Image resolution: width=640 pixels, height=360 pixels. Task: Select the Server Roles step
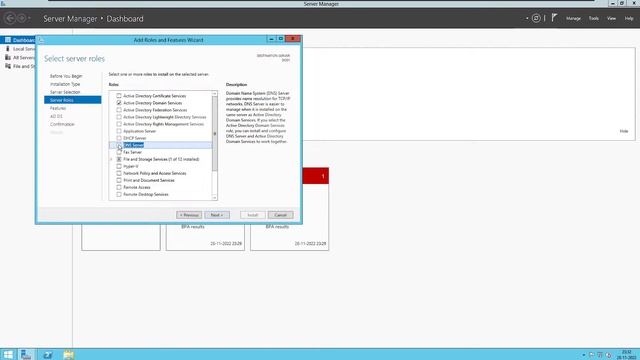pyautogui.click(x=73, y=100)
